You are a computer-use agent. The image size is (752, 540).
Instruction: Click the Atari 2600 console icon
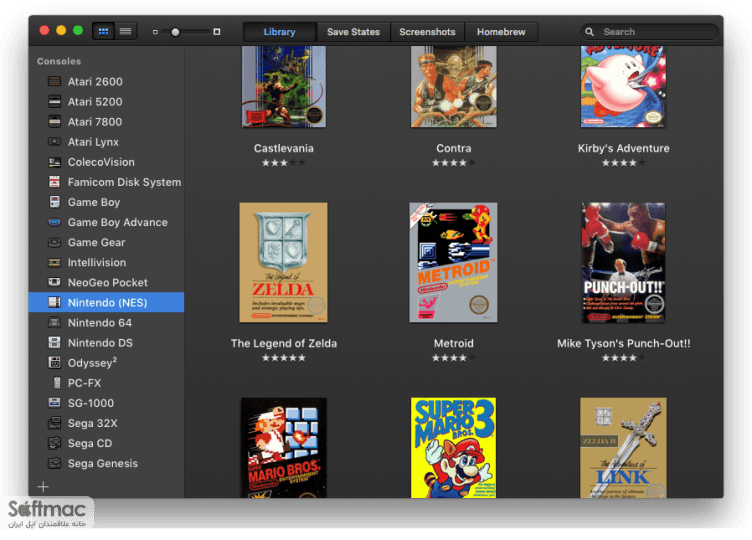pyautogui.click(x=55, y=82)
